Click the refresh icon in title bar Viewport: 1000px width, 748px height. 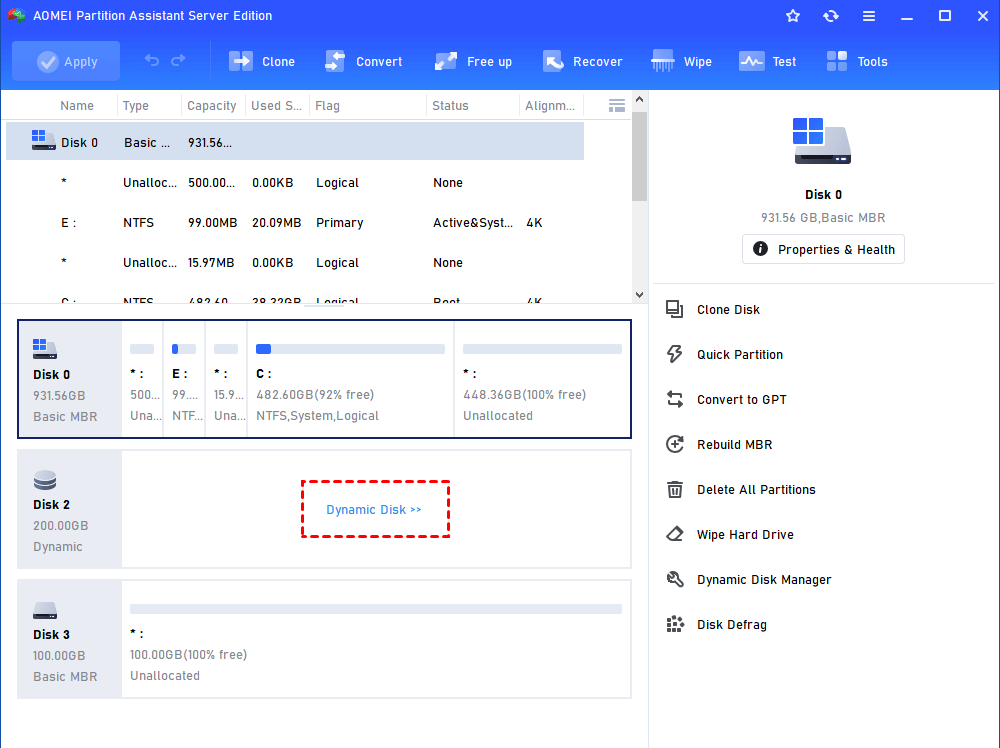click(830, 16)
